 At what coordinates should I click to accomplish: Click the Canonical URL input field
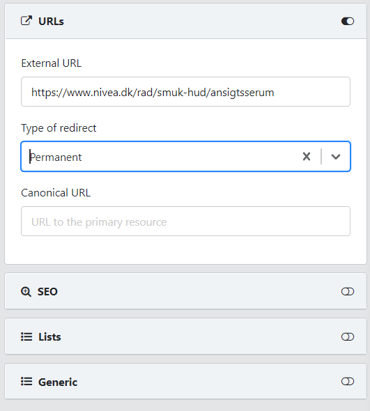[186, 221]
